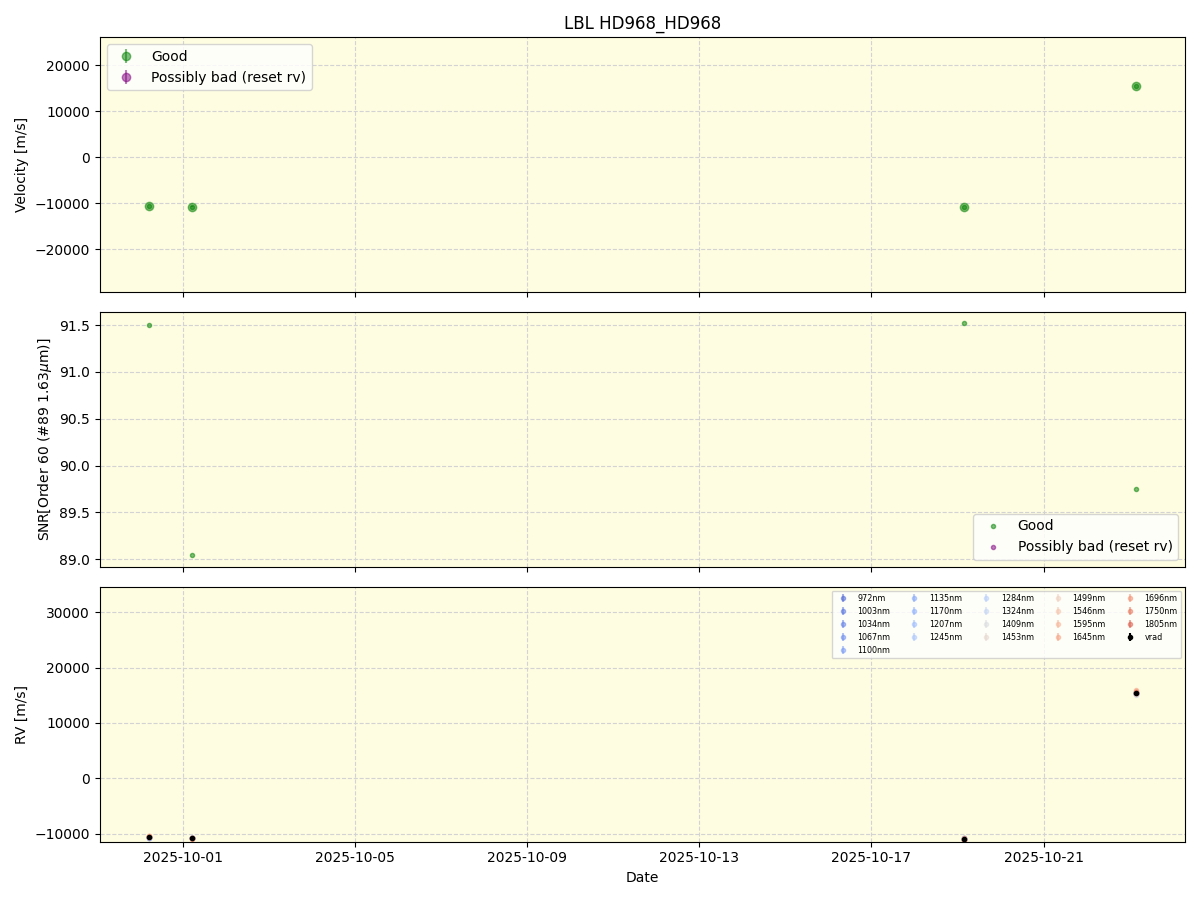This screenshot has width=1200, height=900.
Task: Click the '−20000' tick on the Velocity axis
Action: [65, 250]
